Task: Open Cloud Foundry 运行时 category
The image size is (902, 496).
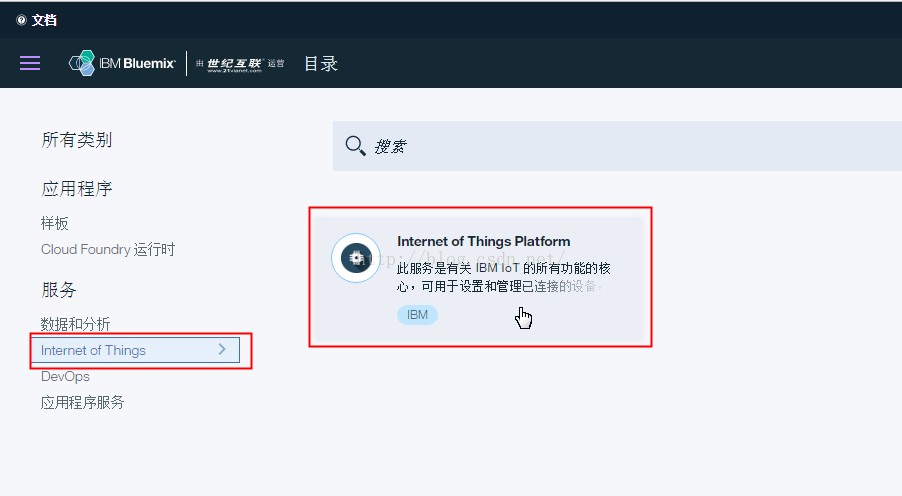Action: click(108, 249)
